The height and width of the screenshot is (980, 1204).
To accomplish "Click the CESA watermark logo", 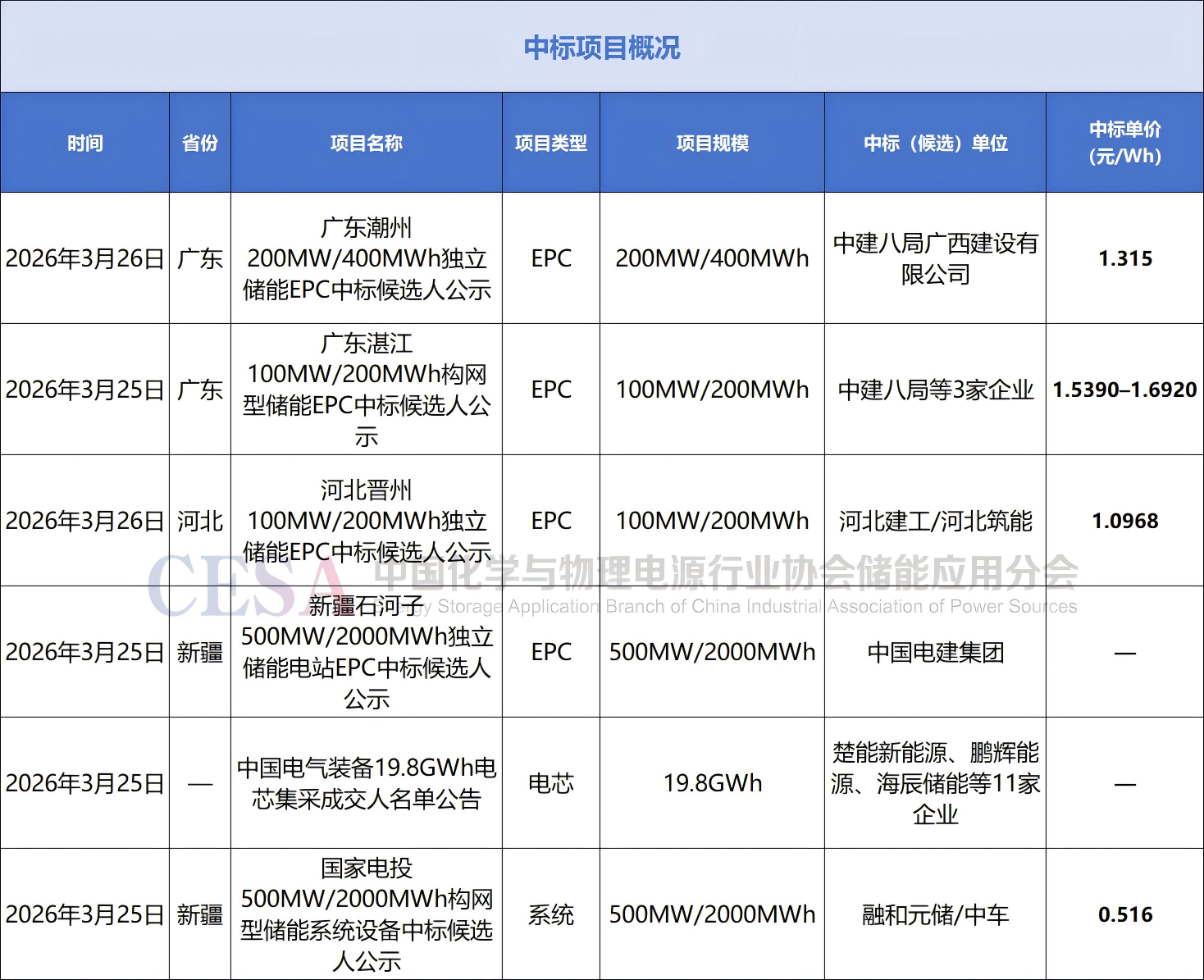I will pyautogui.click(x=246, y=584).
